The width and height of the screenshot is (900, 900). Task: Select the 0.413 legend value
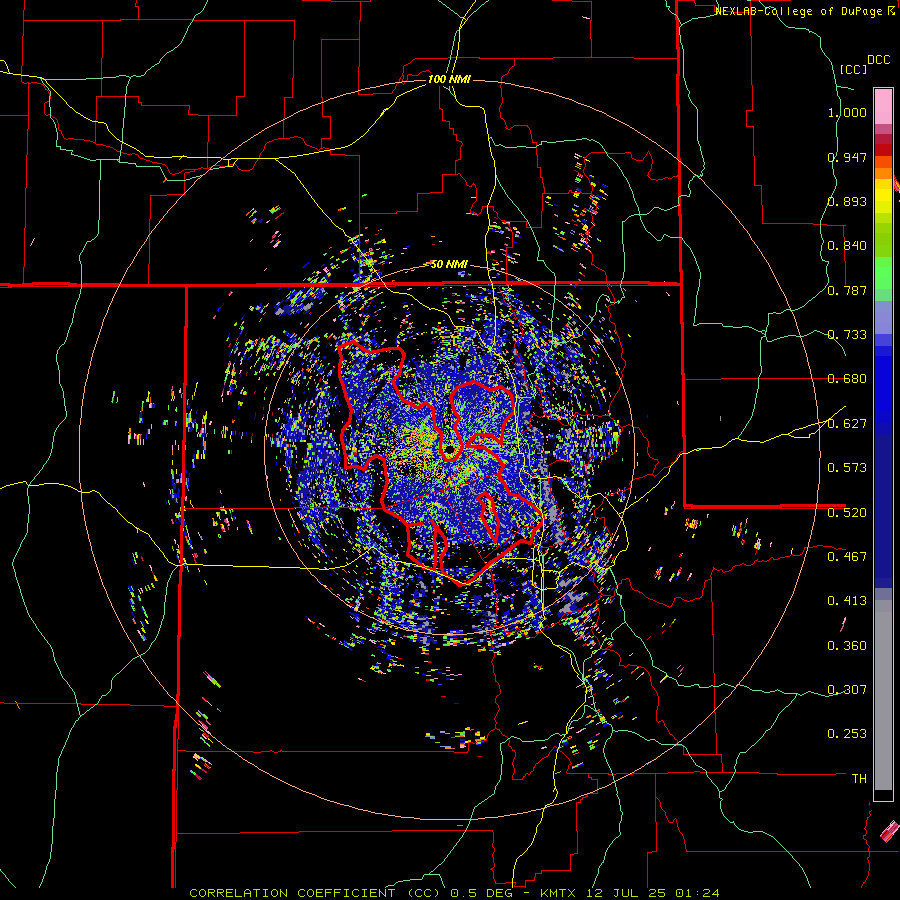(x=847, y=601)
